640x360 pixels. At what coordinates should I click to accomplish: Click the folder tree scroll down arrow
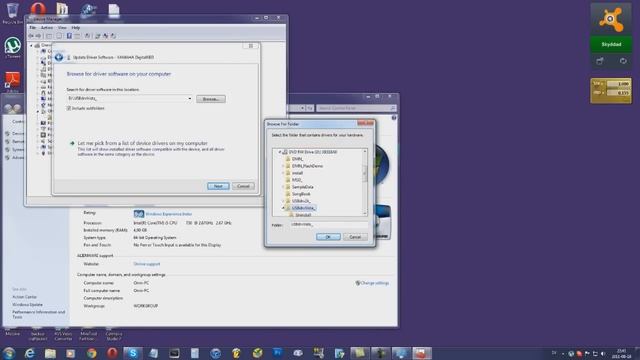point(364,213)
